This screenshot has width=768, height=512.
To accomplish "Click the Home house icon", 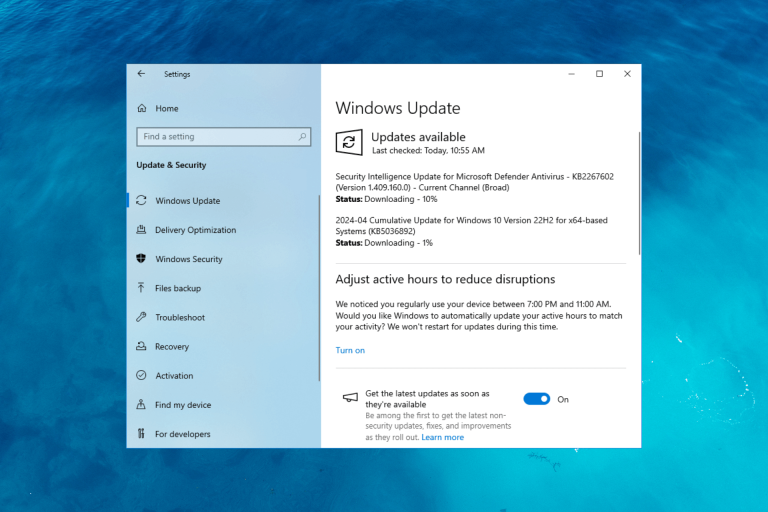I will [x=142, y=108].
